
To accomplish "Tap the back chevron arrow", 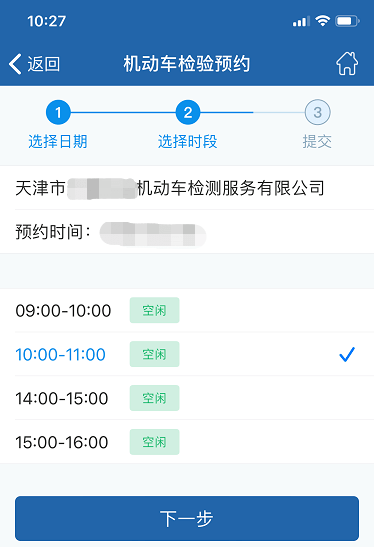I will pyautogui.click(x=15, y=64).
